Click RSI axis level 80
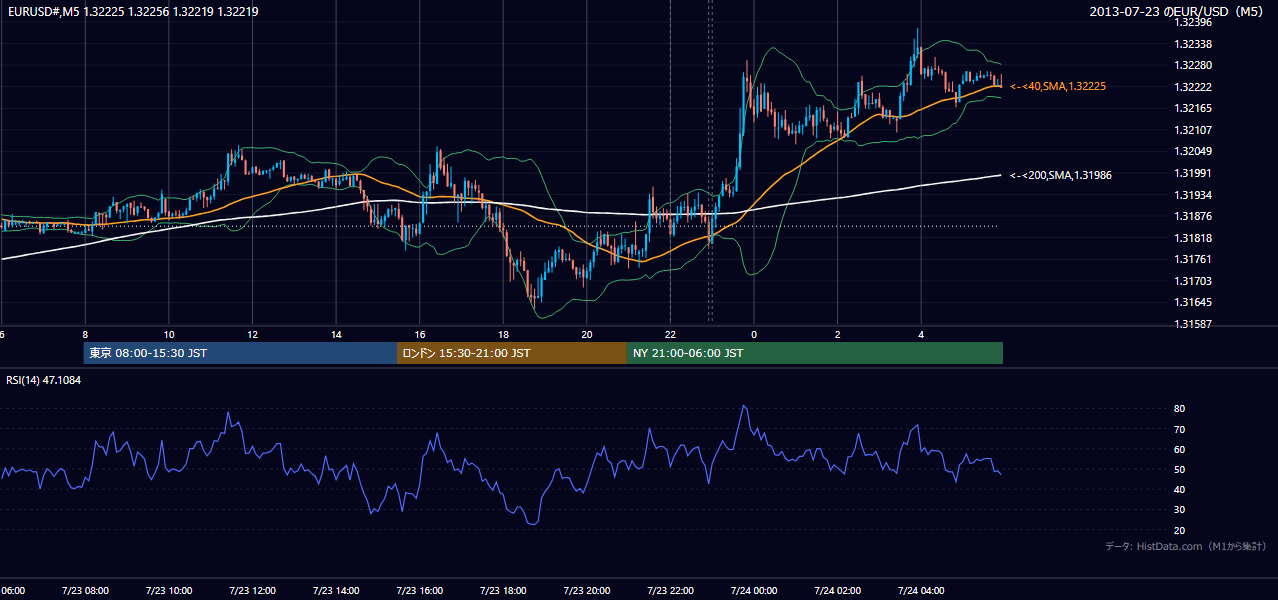This screenshot has width=1278, height=600. point(1180,409)
